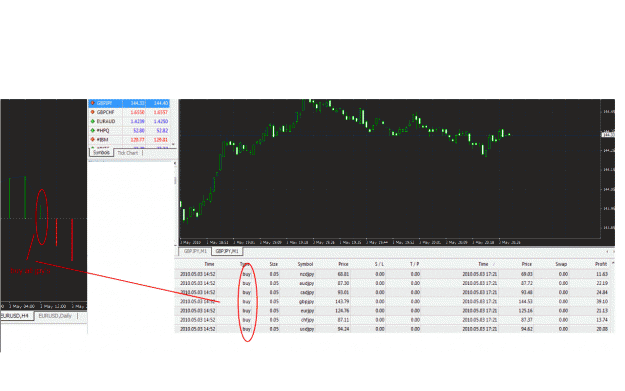
Task: Select the eurjpy symbol cell in trade table
Action: pyautogui.click(x=307, y=311)
